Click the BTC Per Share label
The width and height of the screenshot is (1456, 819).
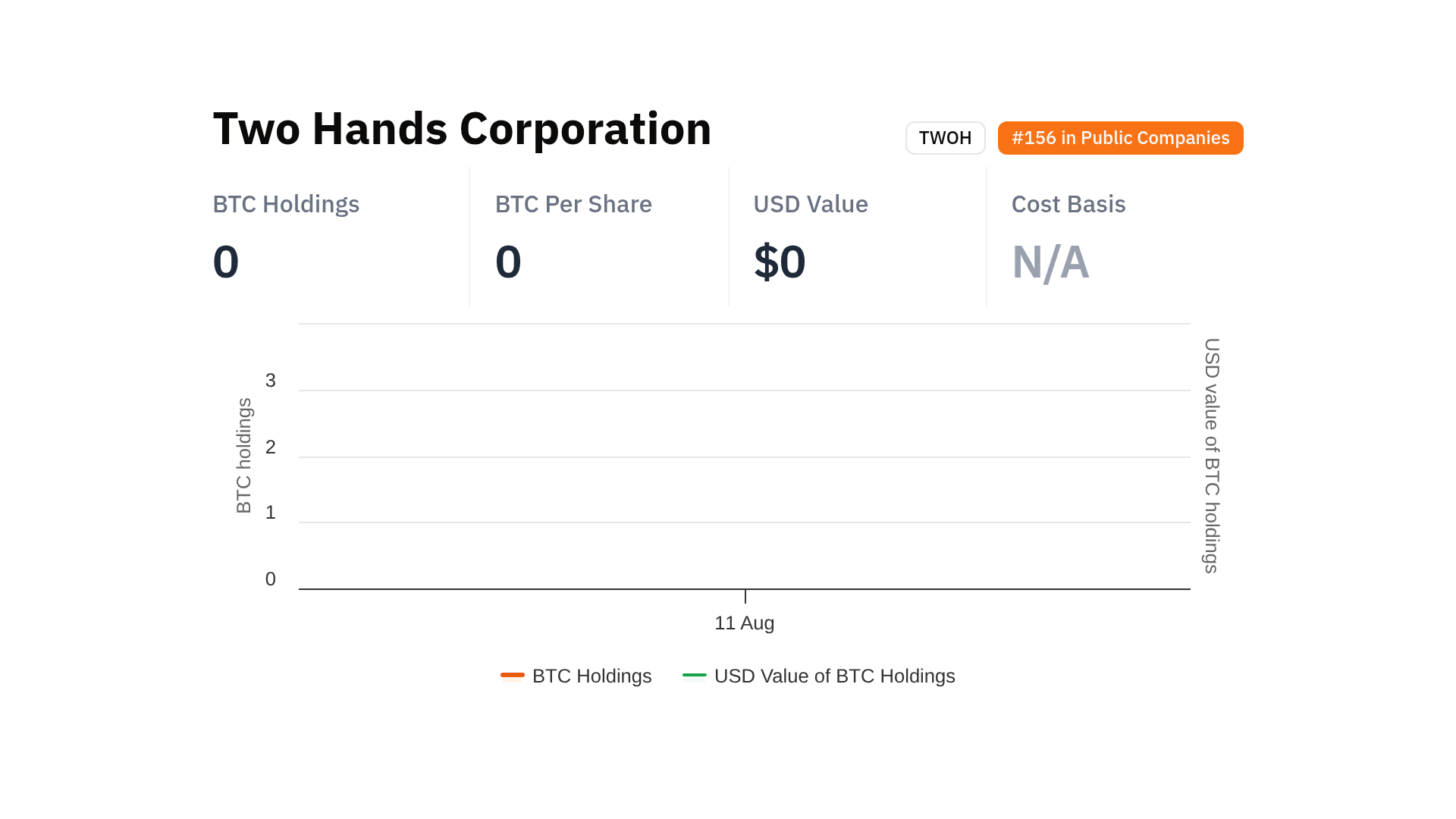pyautogui.click(x=573, y=204)
